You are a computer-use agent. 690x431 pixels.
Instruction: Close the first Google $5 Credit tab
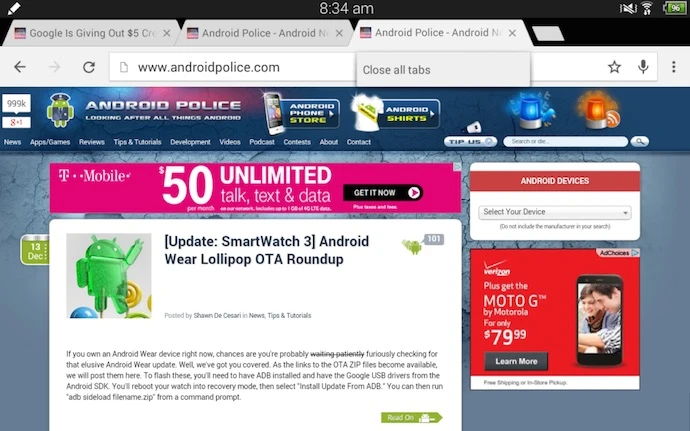pyautogui.click(x=167, y=33)
